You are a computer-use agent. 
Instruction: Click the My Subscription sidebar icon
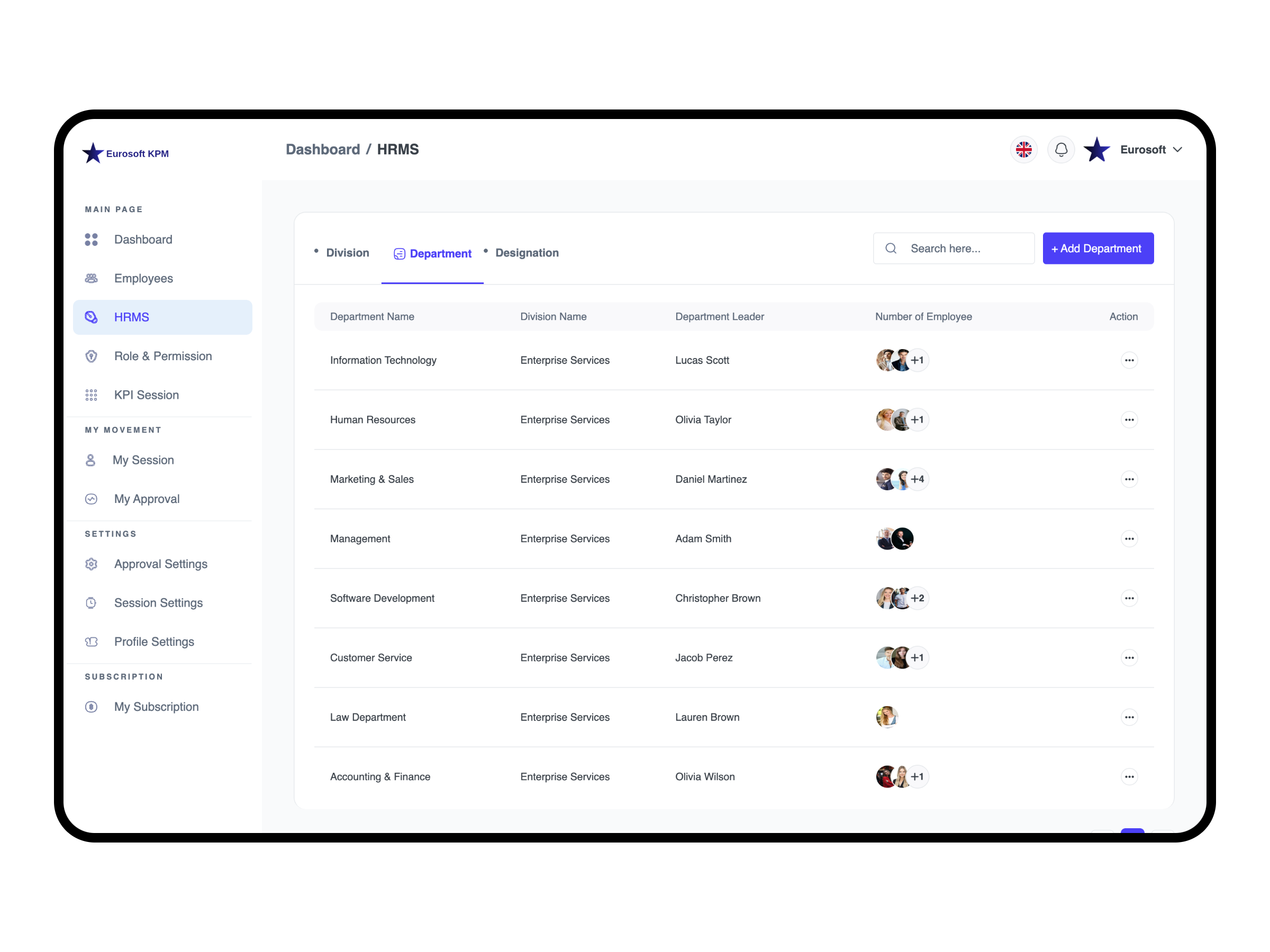tap(92, 707)
